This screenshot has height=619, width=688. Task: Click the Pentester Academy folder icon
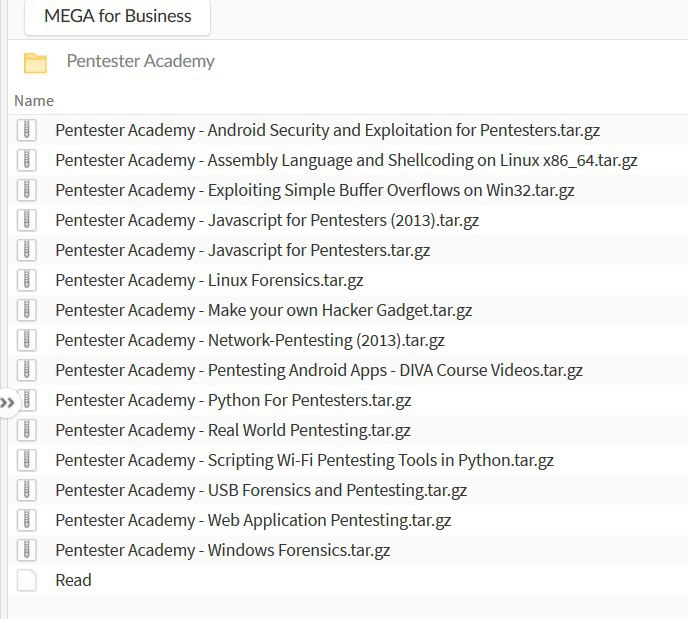35,62
